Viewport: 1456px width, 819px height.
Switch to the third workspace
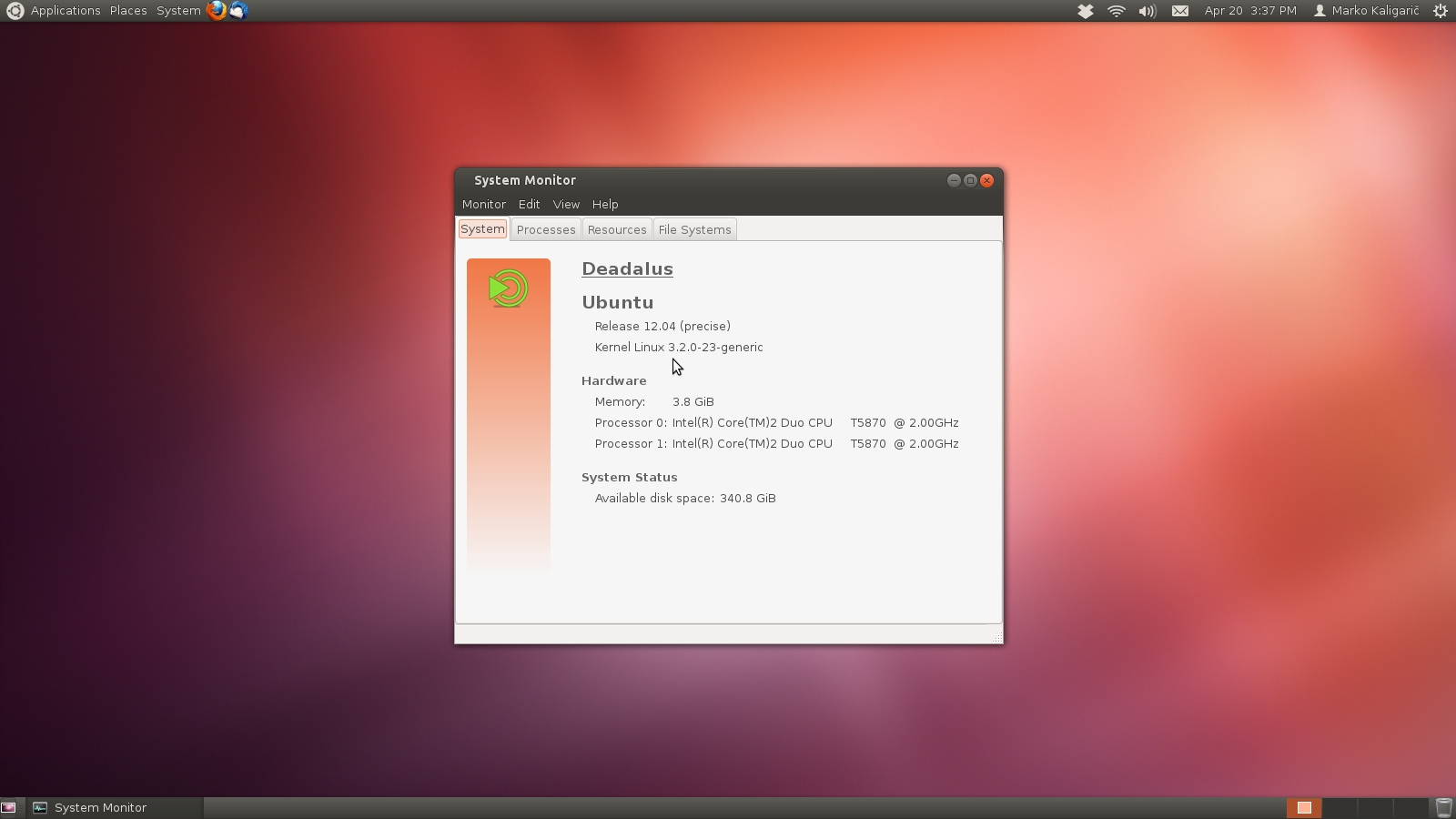point(1375,808)
